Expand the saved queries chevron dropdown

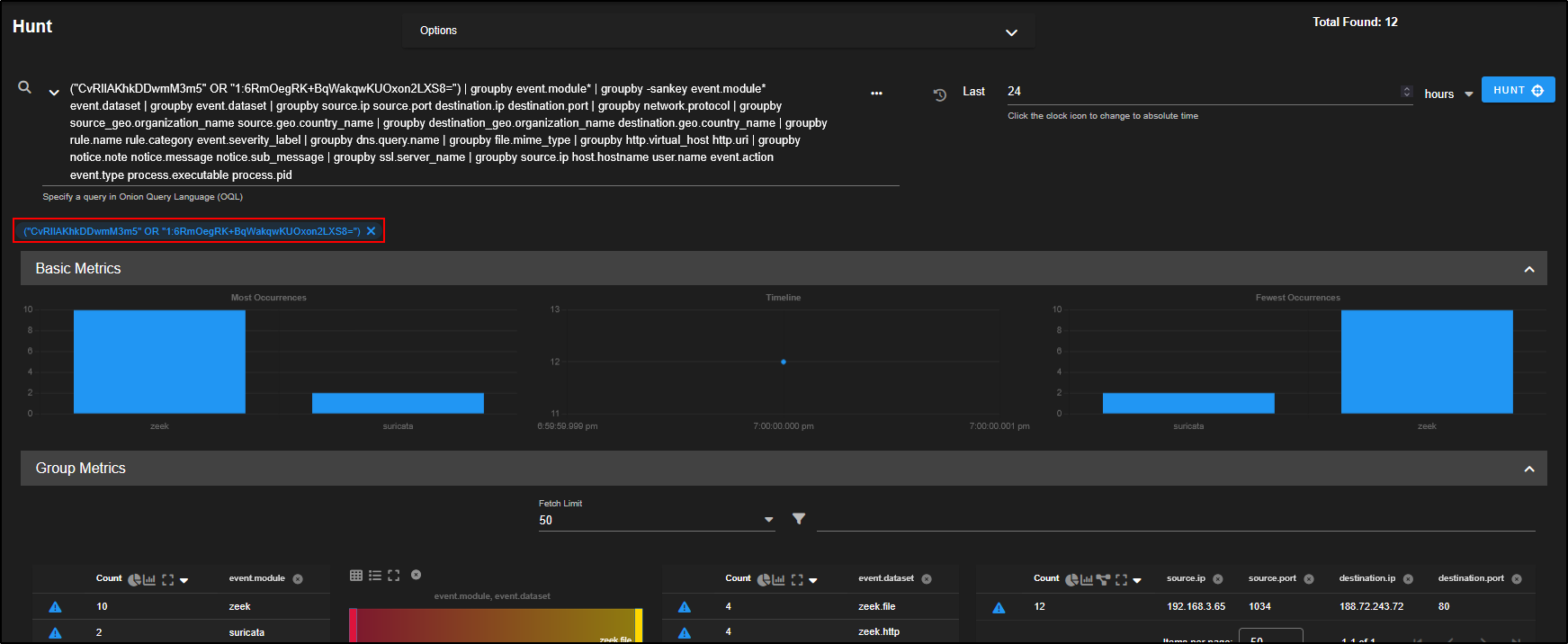tap(54, 93)
